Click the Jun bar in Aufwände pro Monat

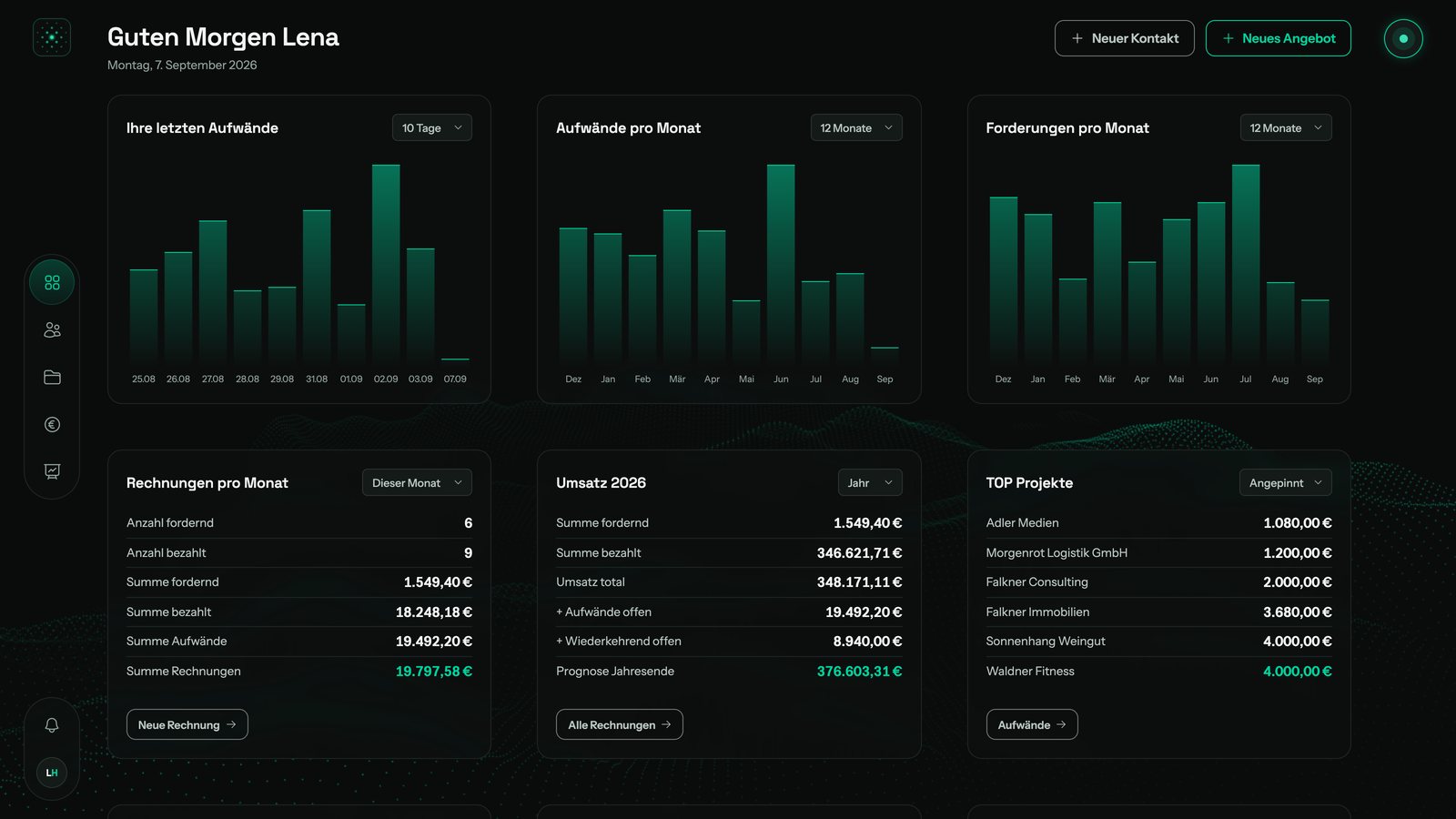click(781, 264)
